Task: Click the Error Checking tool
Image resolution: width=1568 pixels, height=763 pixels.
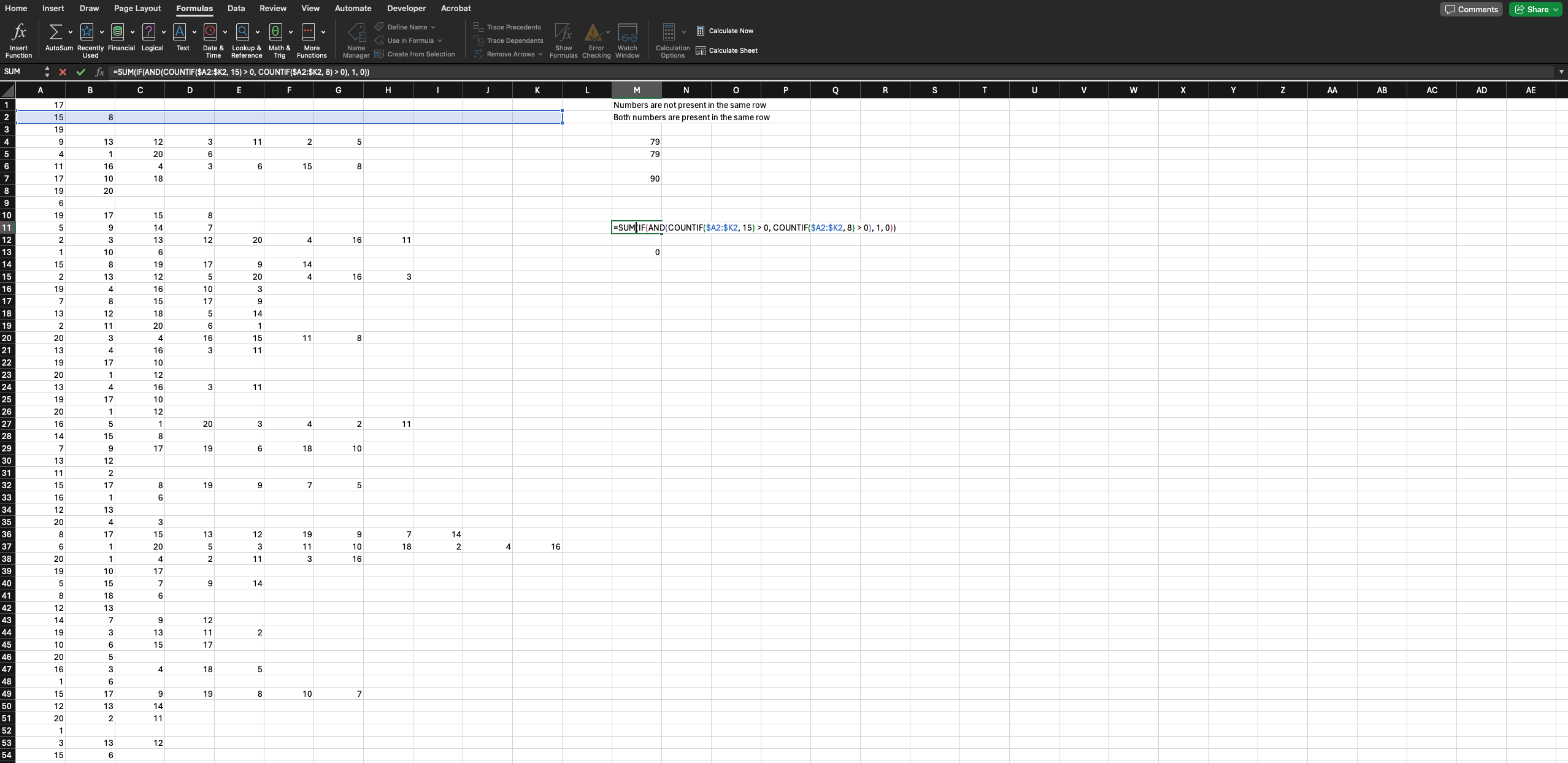Action: [x=595, y=39]
